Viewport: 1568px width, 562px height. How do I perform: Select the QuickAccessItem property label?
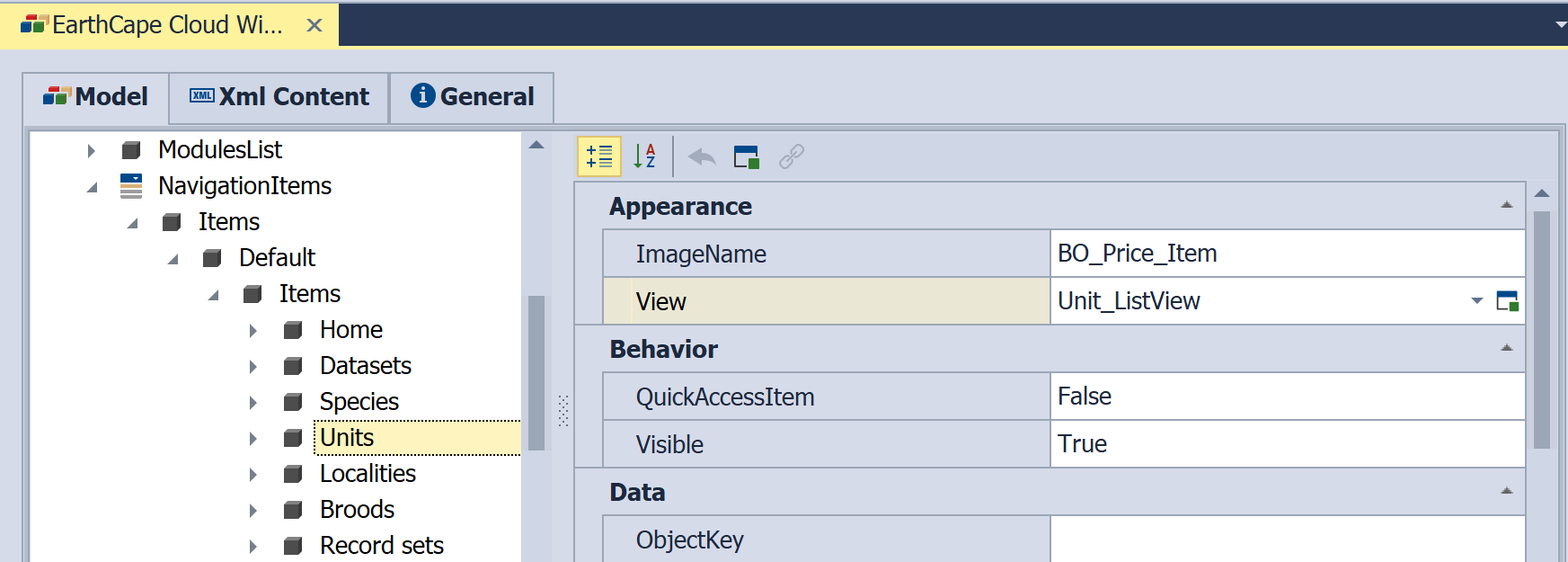[725, 397]
